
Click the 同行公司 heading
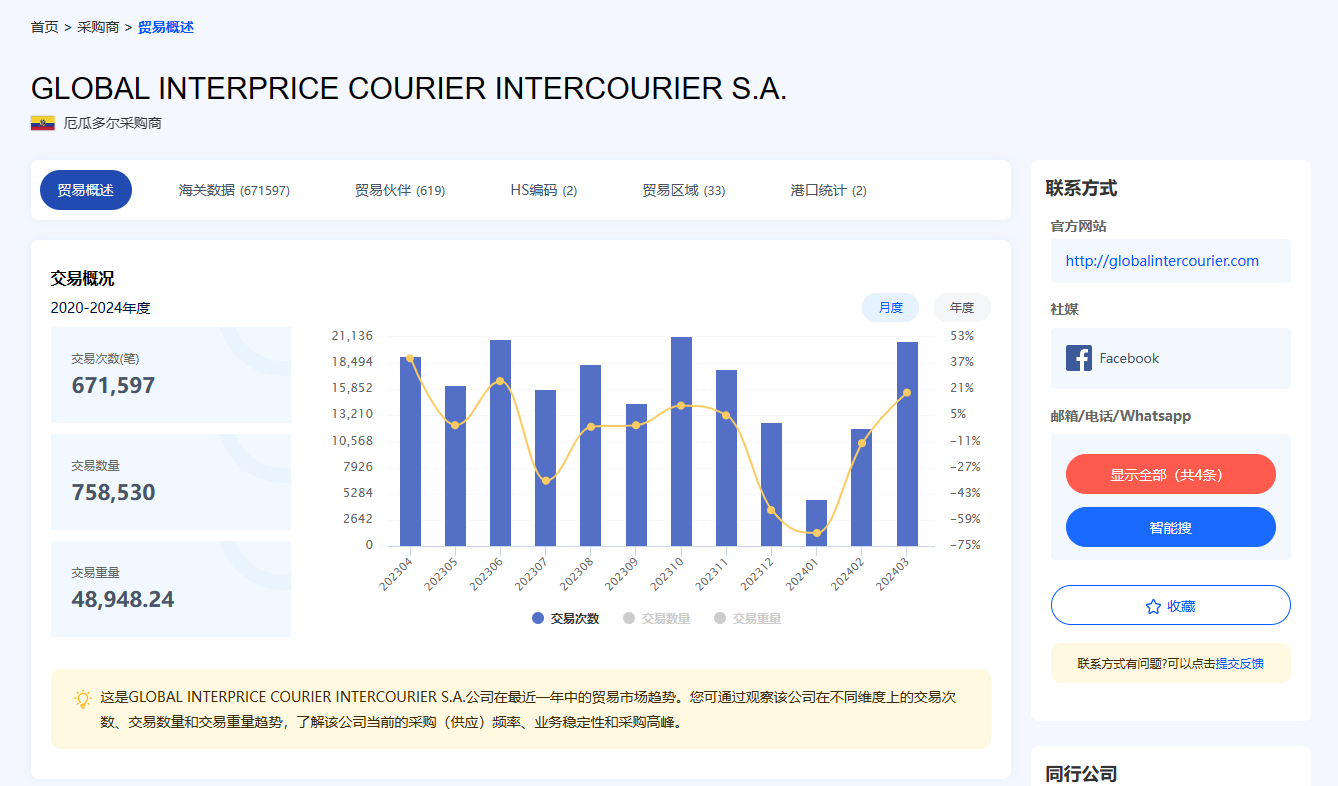(x=1081, y=773)
